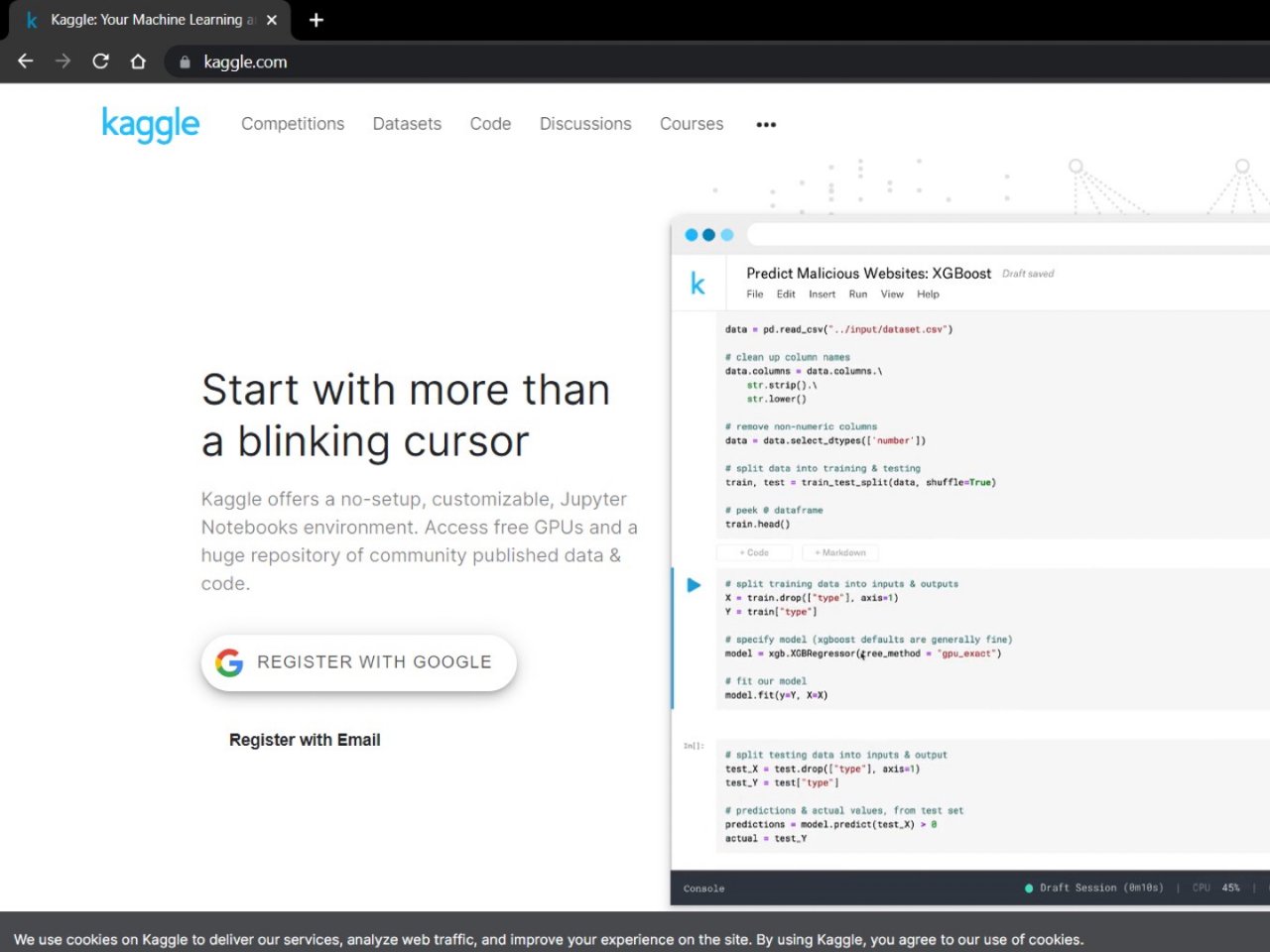Image resolution: width=1270 pixels, height=952 pixels.
Task: Open the browser home page icon
Action: click(138, 61)
